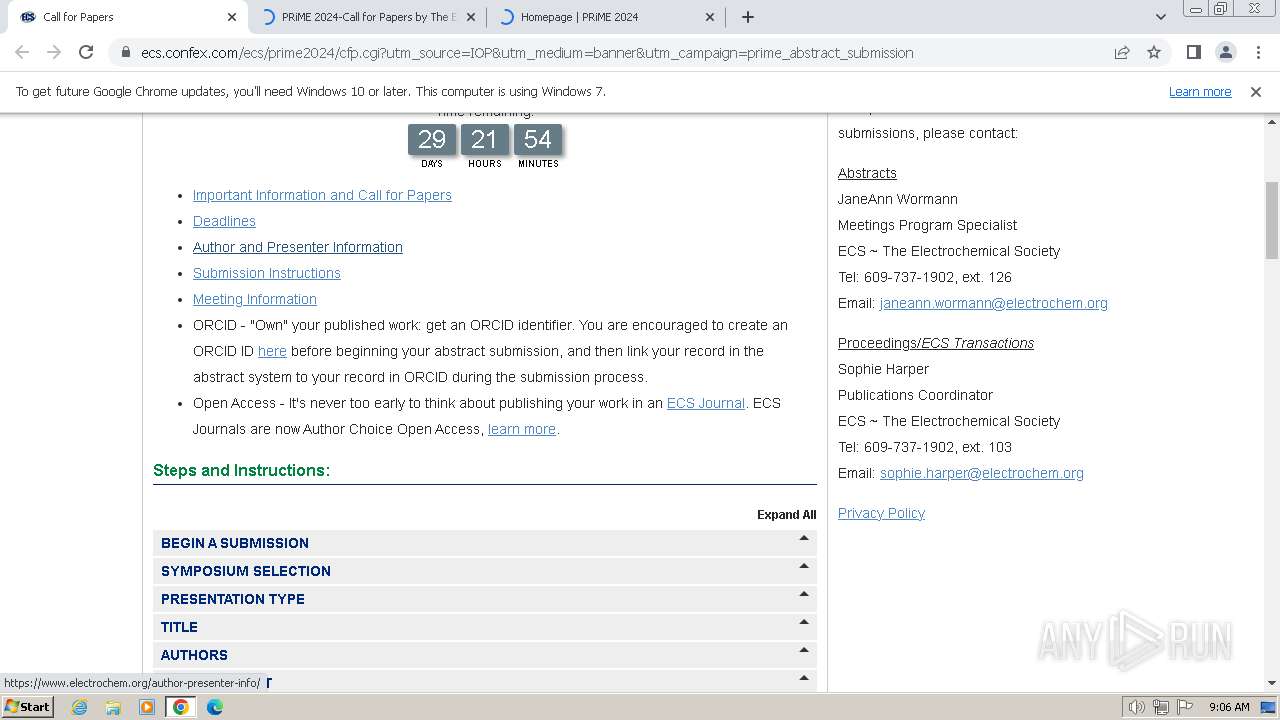This screenshot has height=720, width=1280.
Task: Click the Windows Start button
Action: (x=28, y=707)
